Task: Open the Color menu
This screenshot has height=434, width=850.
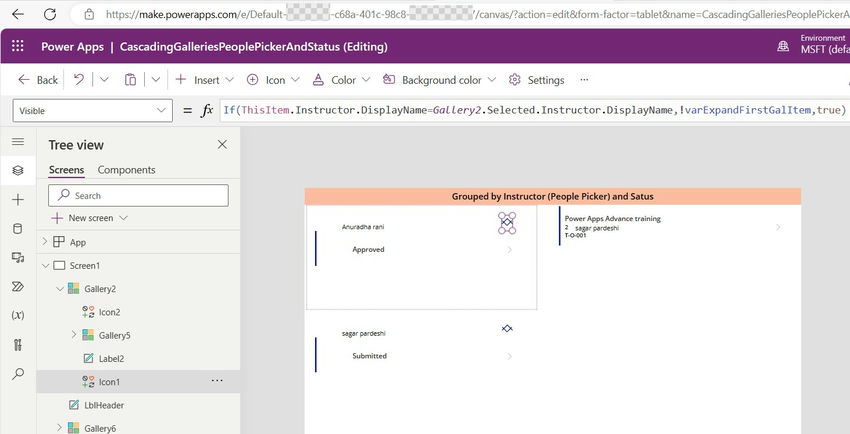Action: pos(342,80)
